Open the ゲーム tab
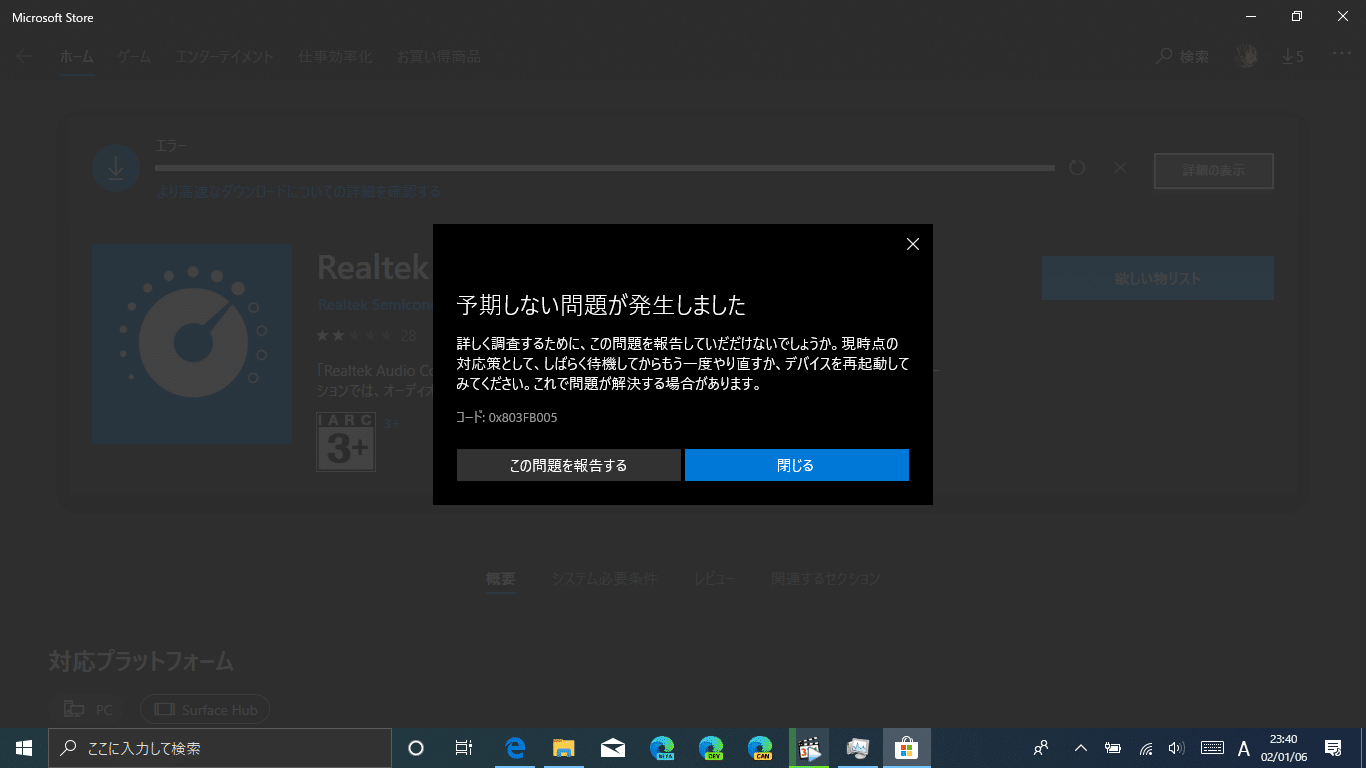 point(134,57)
